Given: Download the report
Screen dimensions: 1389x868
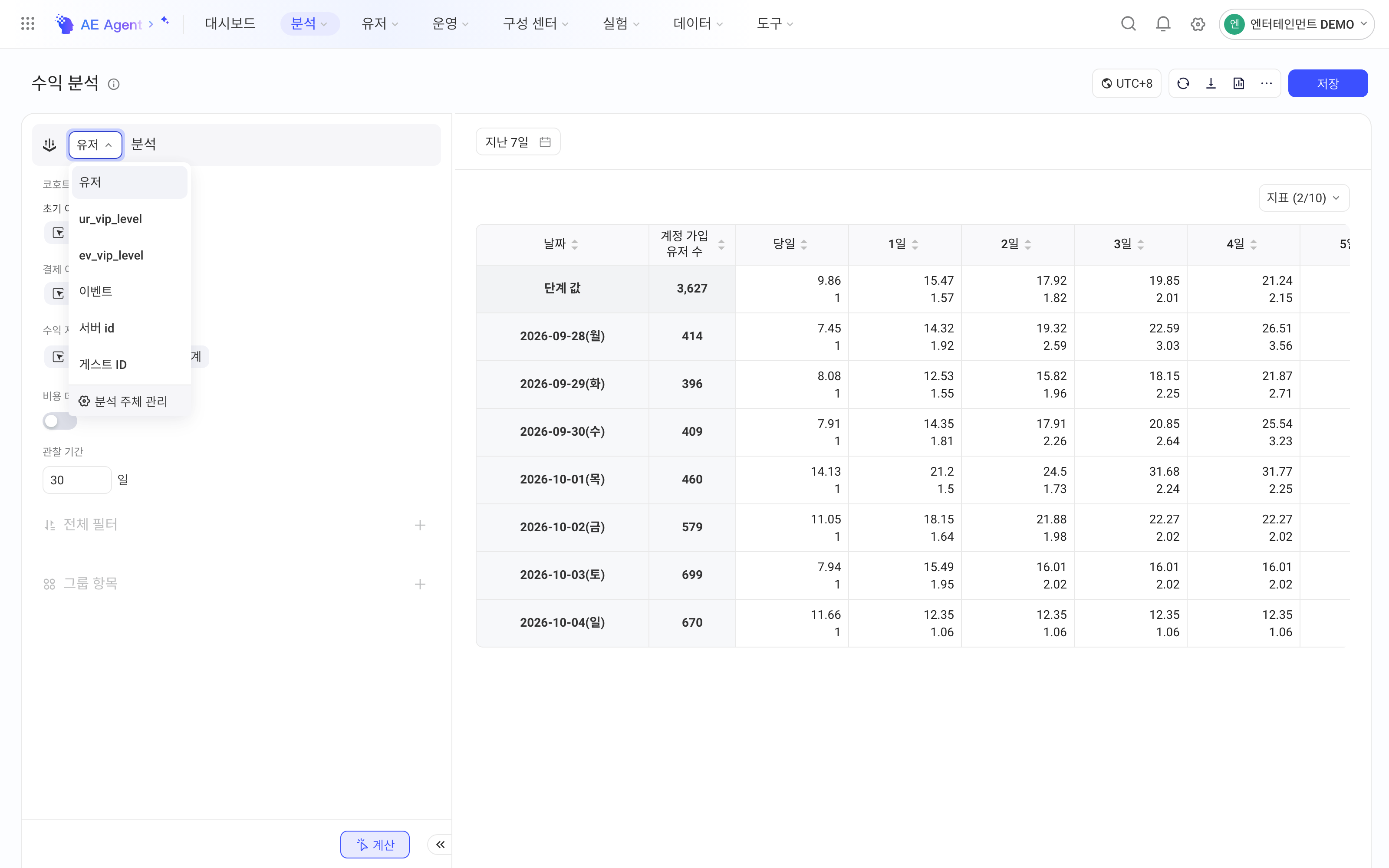Looking at the screenshot, I should [x=1211, y=84].
